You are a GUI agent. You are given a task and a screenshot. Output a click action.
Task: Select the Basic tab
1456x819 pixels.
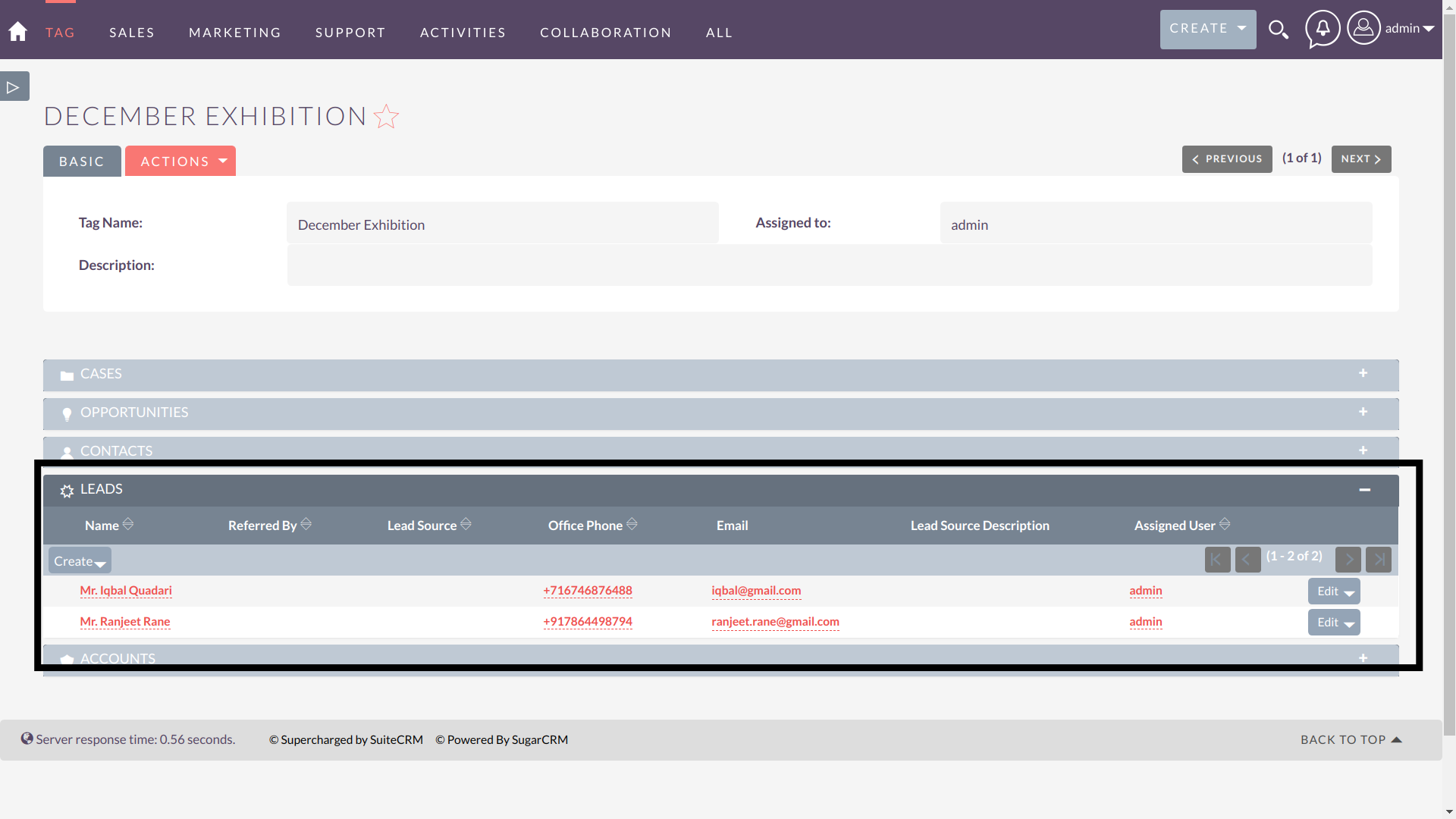(82, 161)
